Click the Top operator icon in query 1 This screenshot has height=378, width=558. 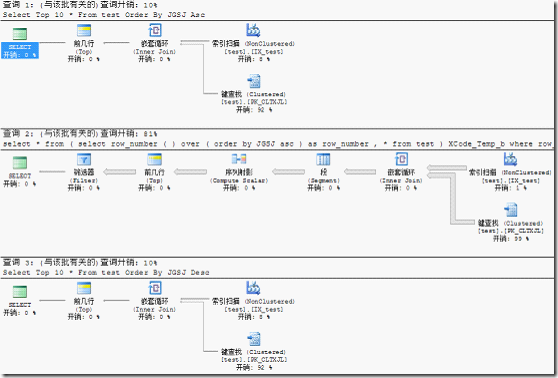pos(84,30)
